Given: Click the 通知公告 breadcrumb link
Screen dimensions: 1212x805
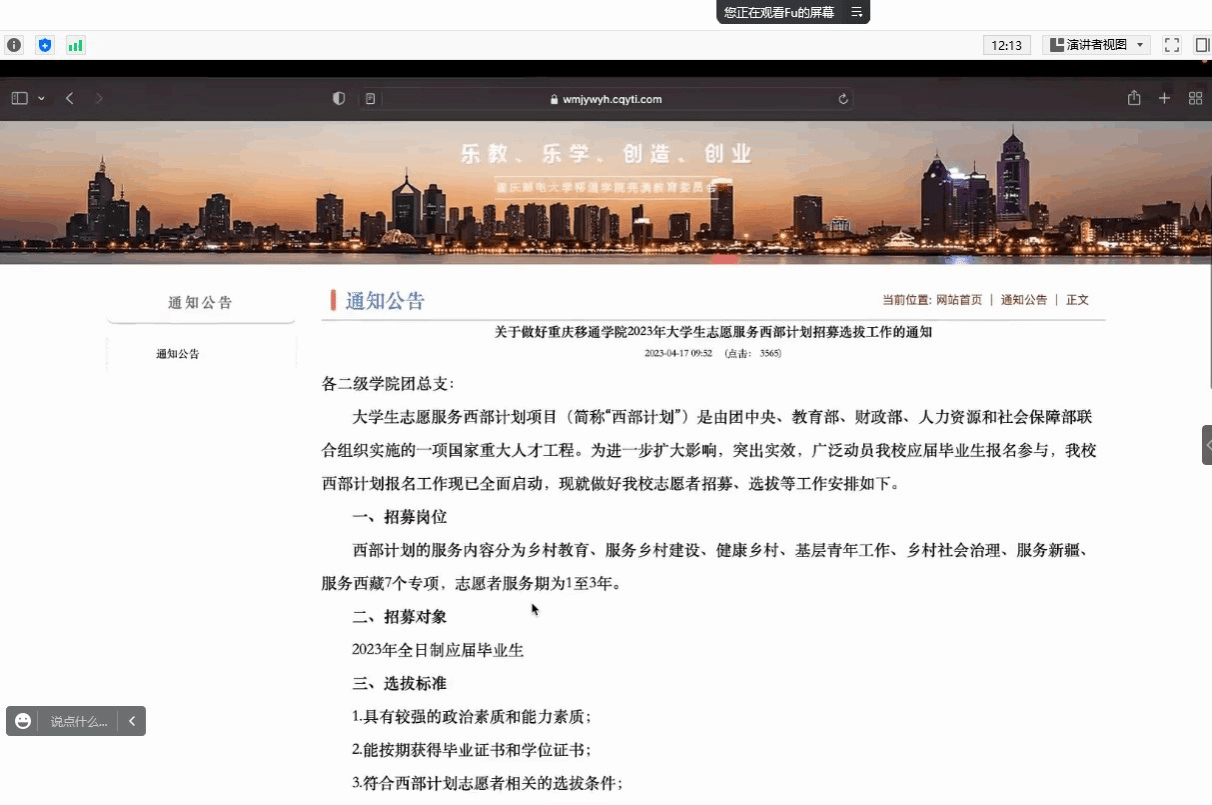Looking at the screenshot, I should point(1024,300).
